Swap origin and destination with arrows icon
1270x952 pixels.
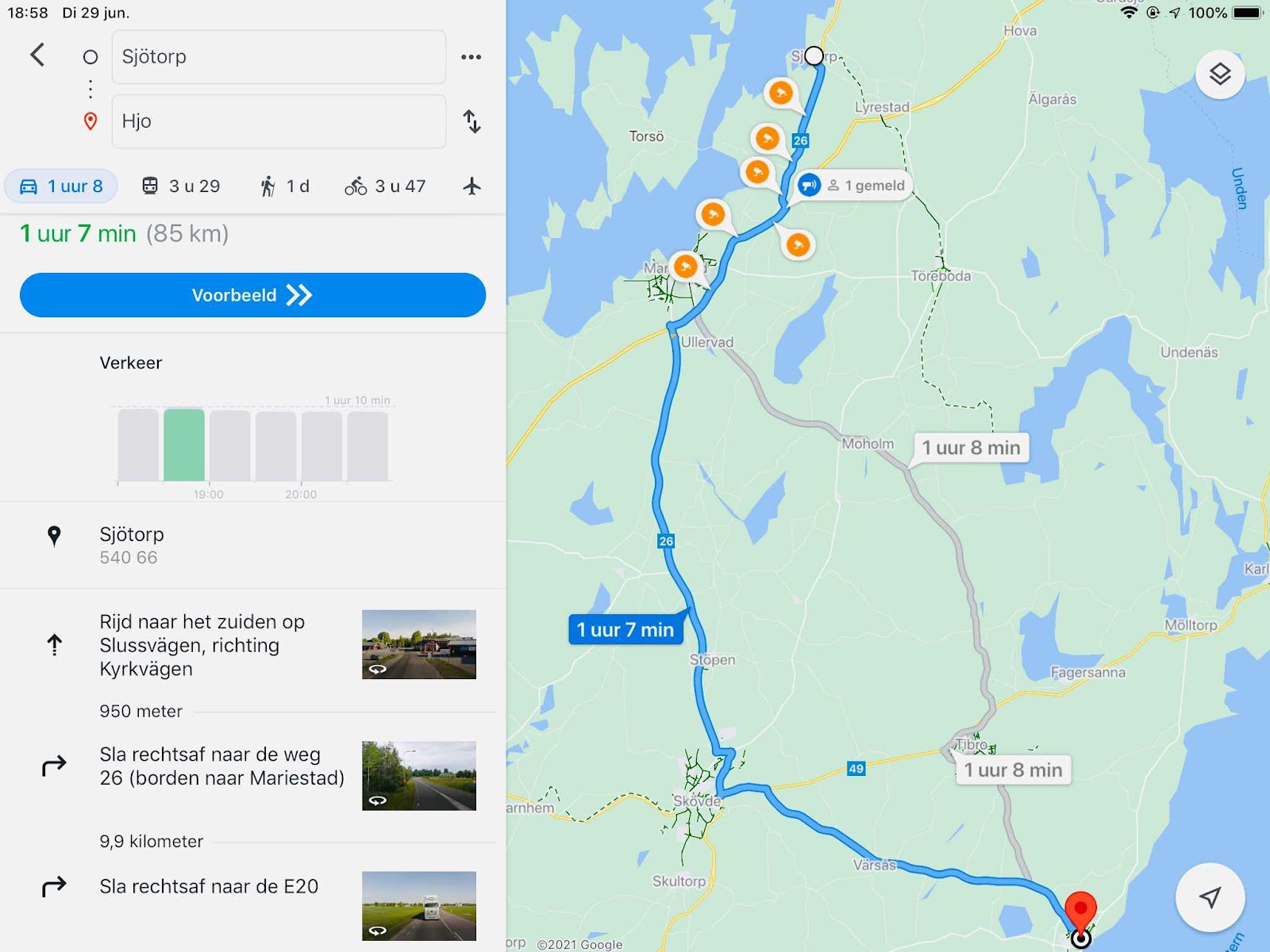tap(471, 121)
